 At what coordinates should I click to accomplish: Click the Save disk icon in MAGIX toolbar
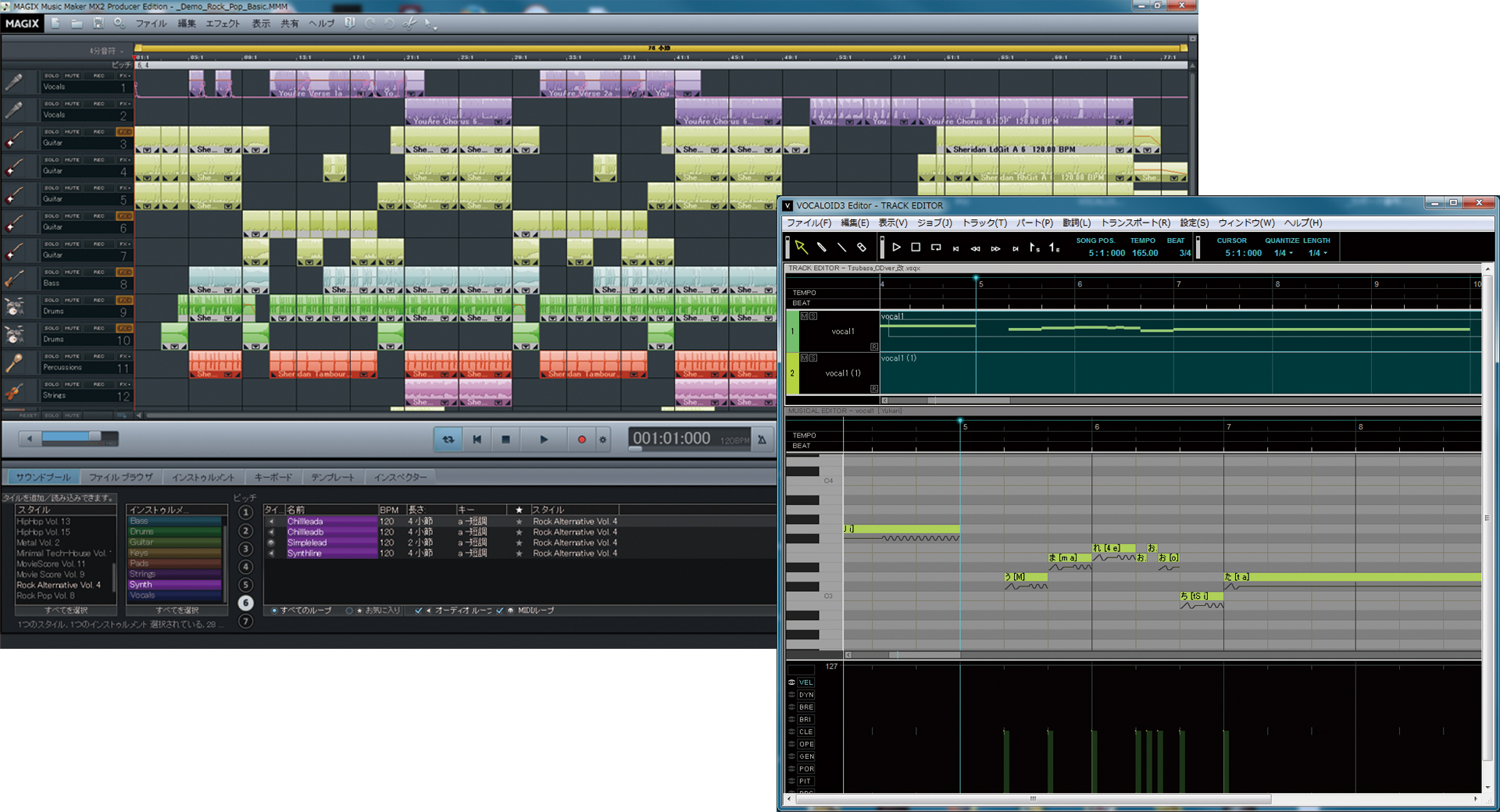[98, 23]
